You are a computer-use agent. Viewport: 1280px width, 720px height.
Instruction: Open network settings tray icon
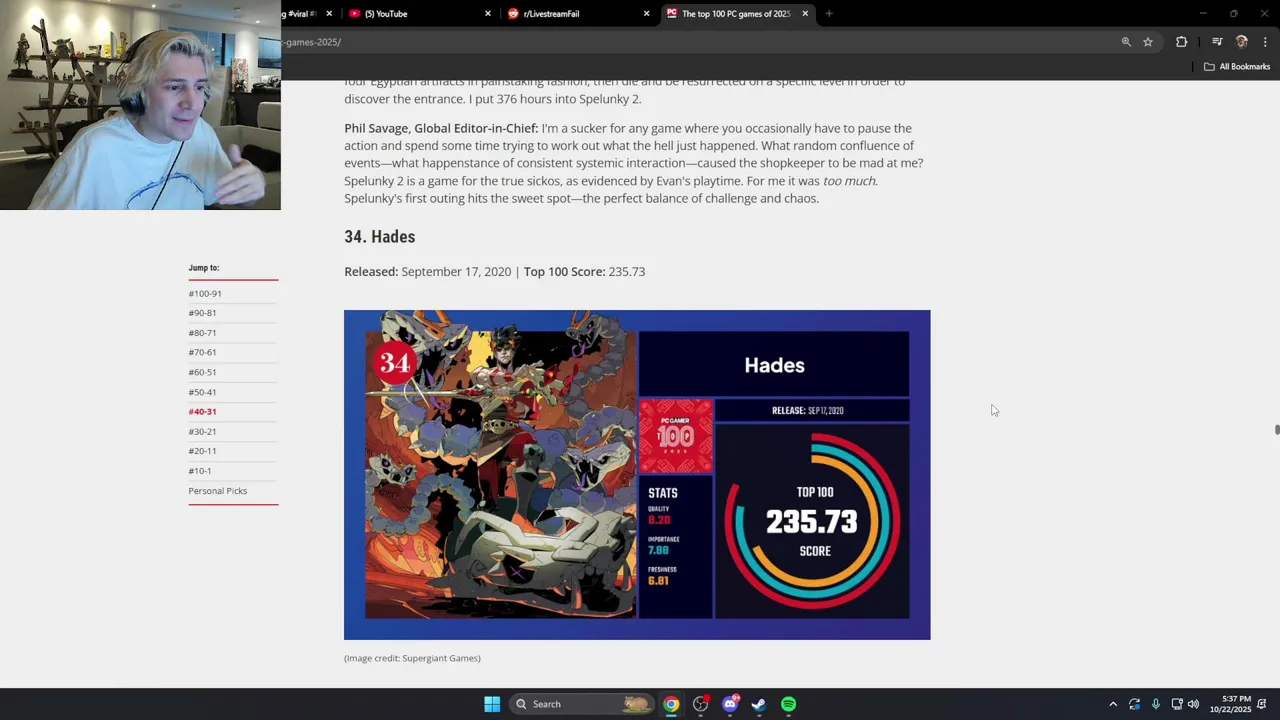(x=1176, y=704)
